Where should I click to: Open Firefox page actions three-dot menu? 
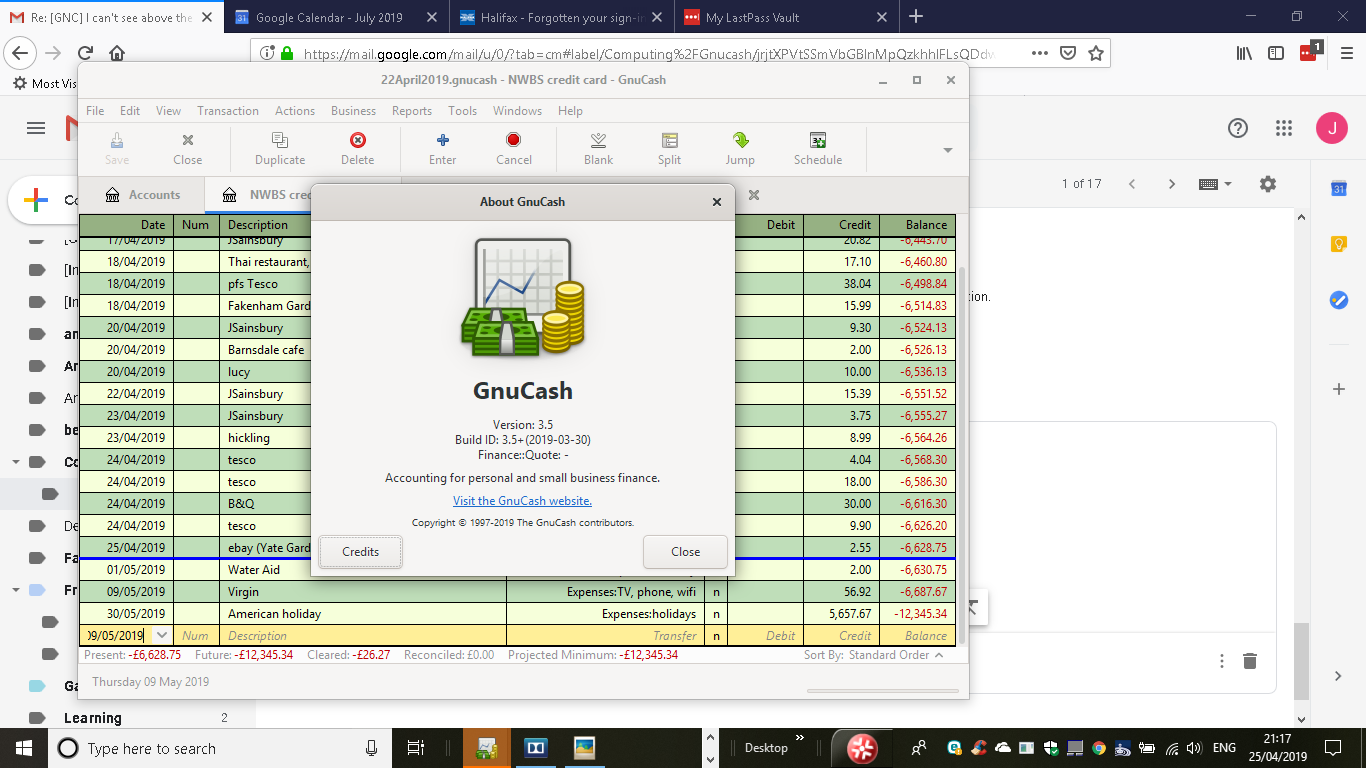click(1039, 53)
